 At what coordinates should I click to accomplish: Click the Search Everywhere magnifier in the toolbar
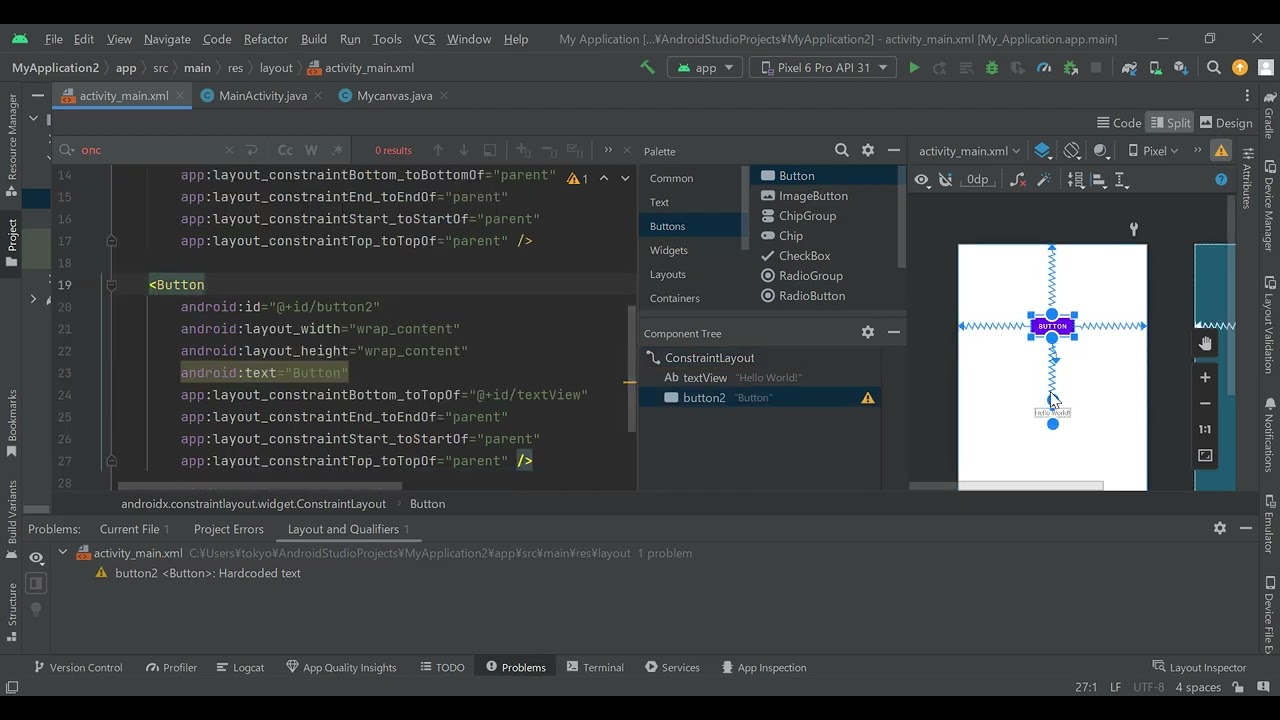point(1214,68)
